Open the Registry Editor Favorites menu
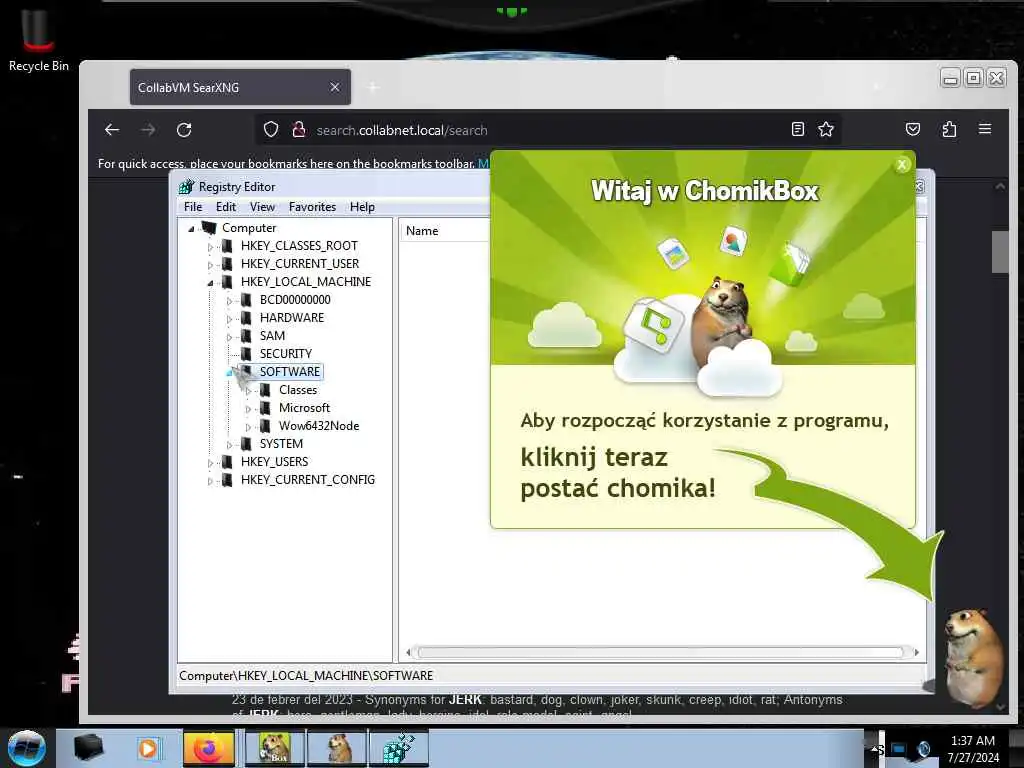 tap(312, 207)
